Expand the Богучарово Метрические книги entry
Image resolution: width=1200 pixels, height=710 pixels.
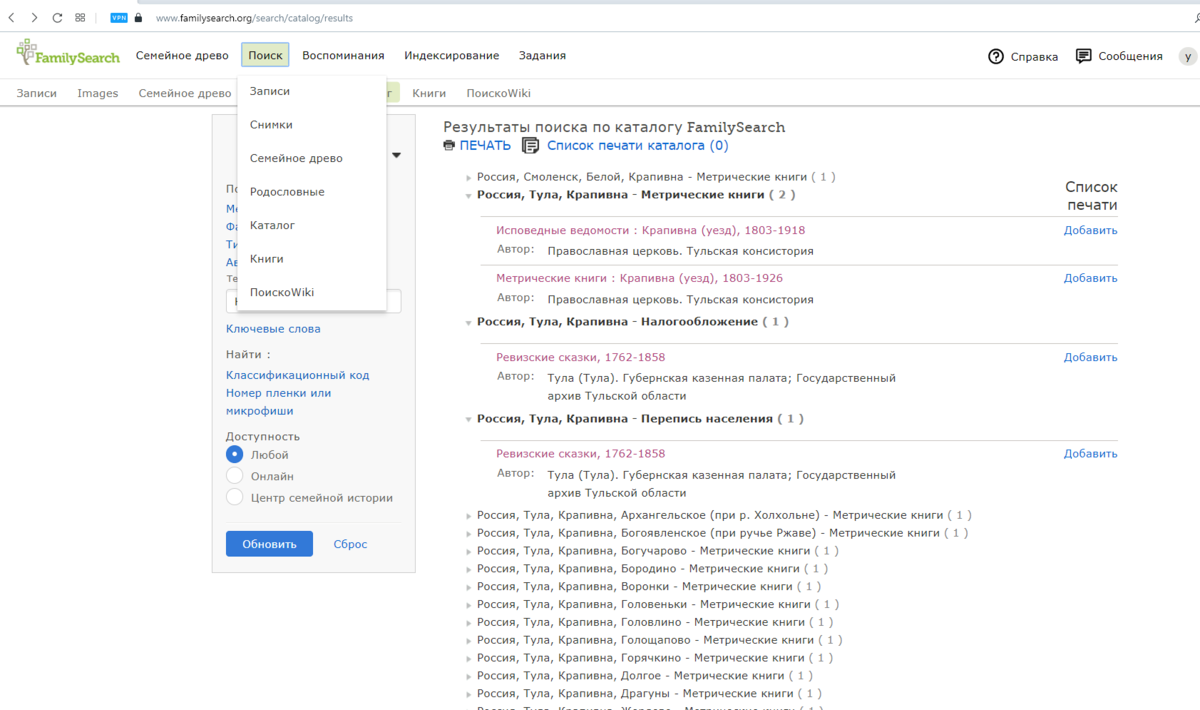click(469, 551)
